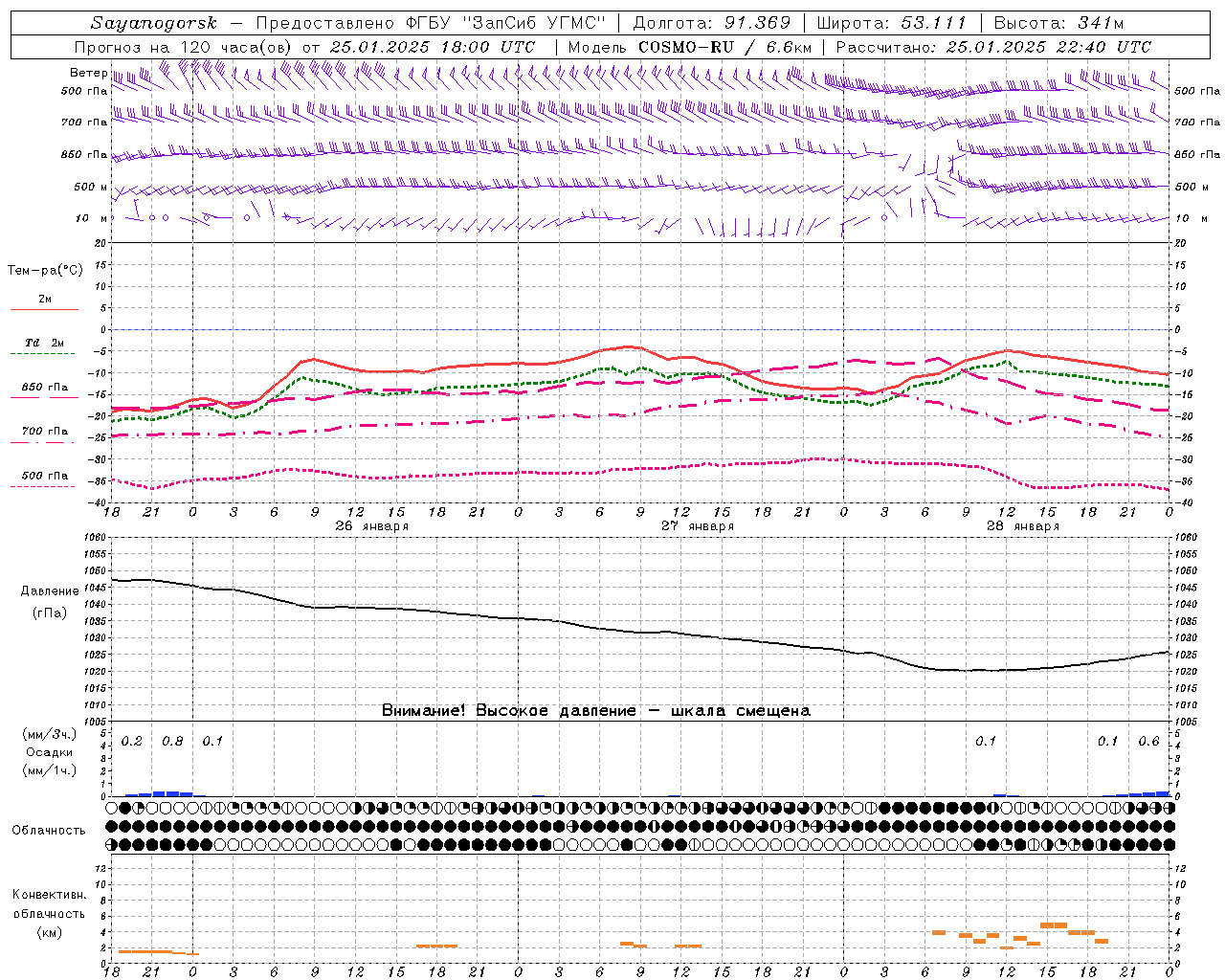Image resolution: width=1225 pixels, height=980 pixels.
Task: Click the "26 января" date label
Action: click(371, 526)
